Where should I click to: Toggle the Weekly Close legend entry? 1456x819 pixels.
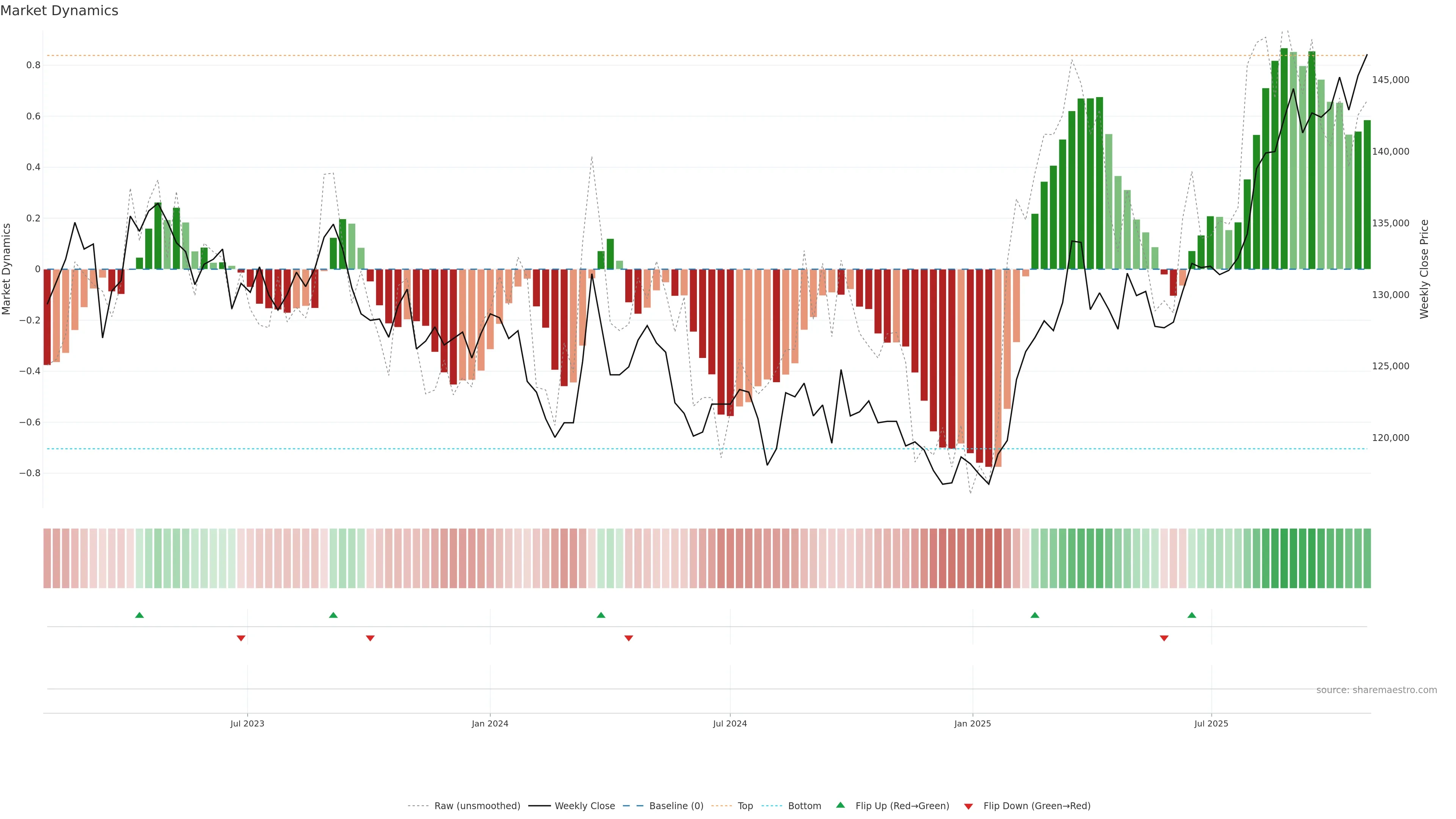click(x=584, y=806)
